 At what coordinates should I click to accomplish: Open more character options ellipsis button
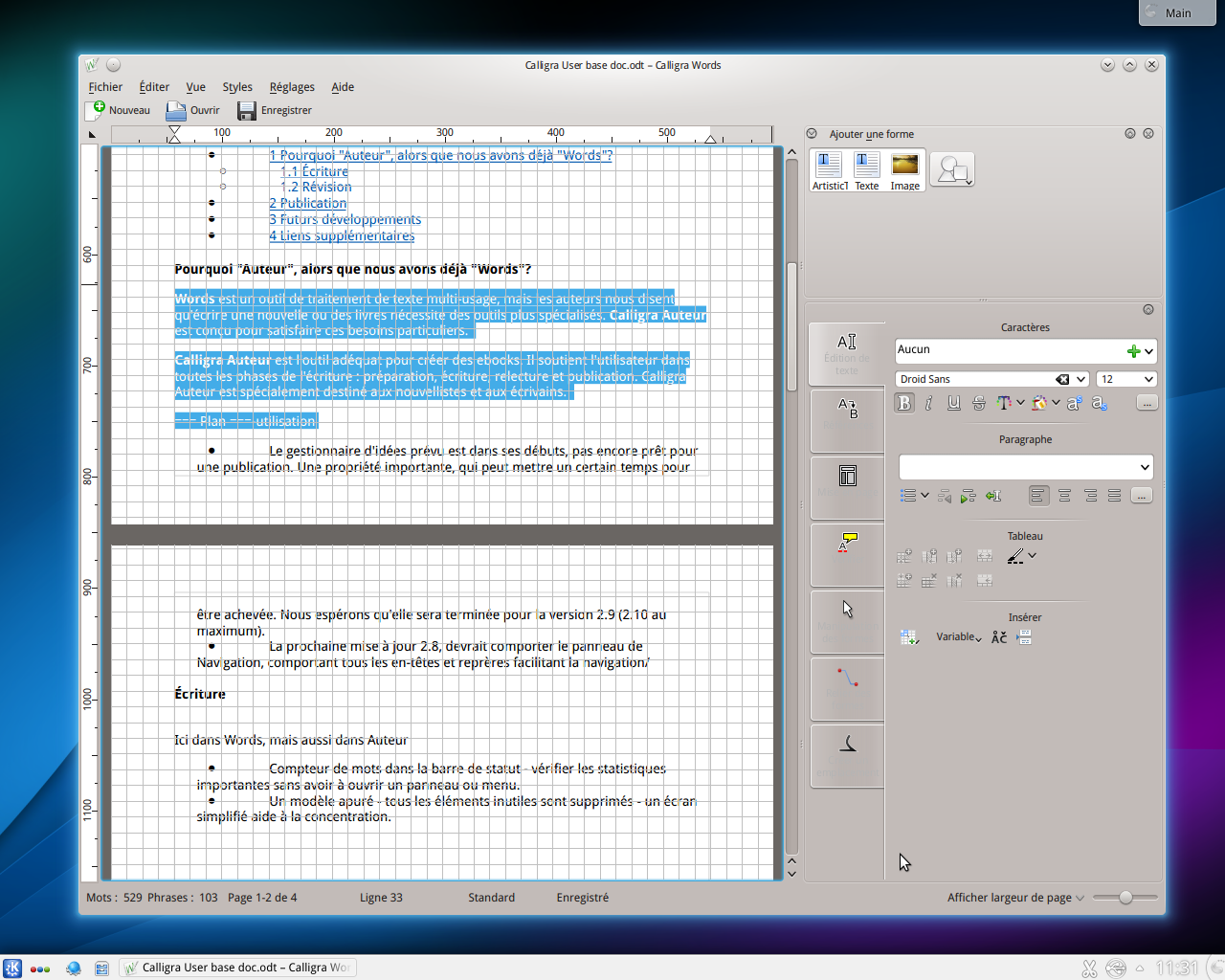[1147, 403]
